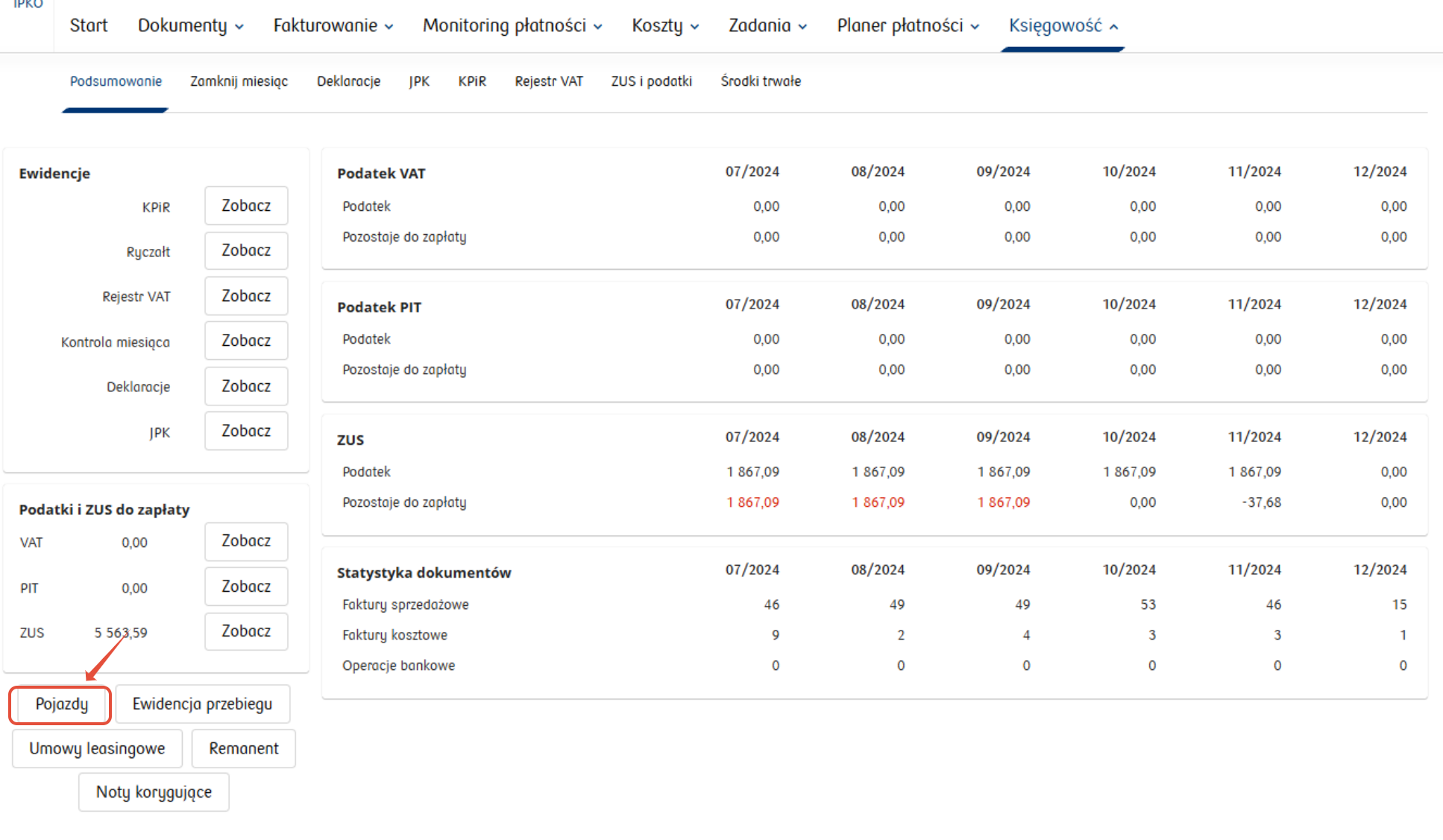Expand the Fakturowanie dropdown menu
Screen dimensions: 1443x840
(x=333, y=25)
